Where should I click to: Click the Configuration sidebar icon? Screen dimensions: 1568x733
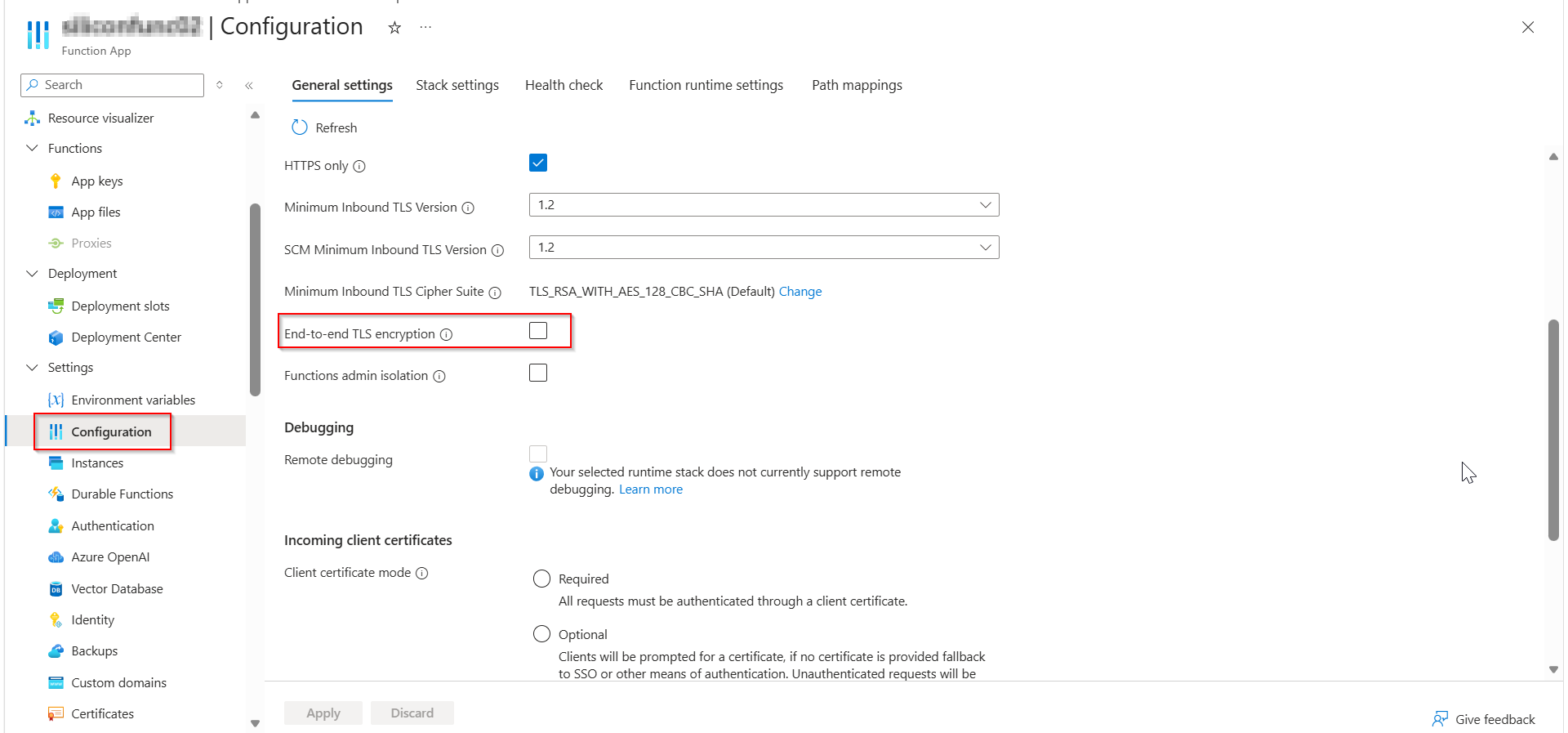pyautogui.click(x=56, y=432)
